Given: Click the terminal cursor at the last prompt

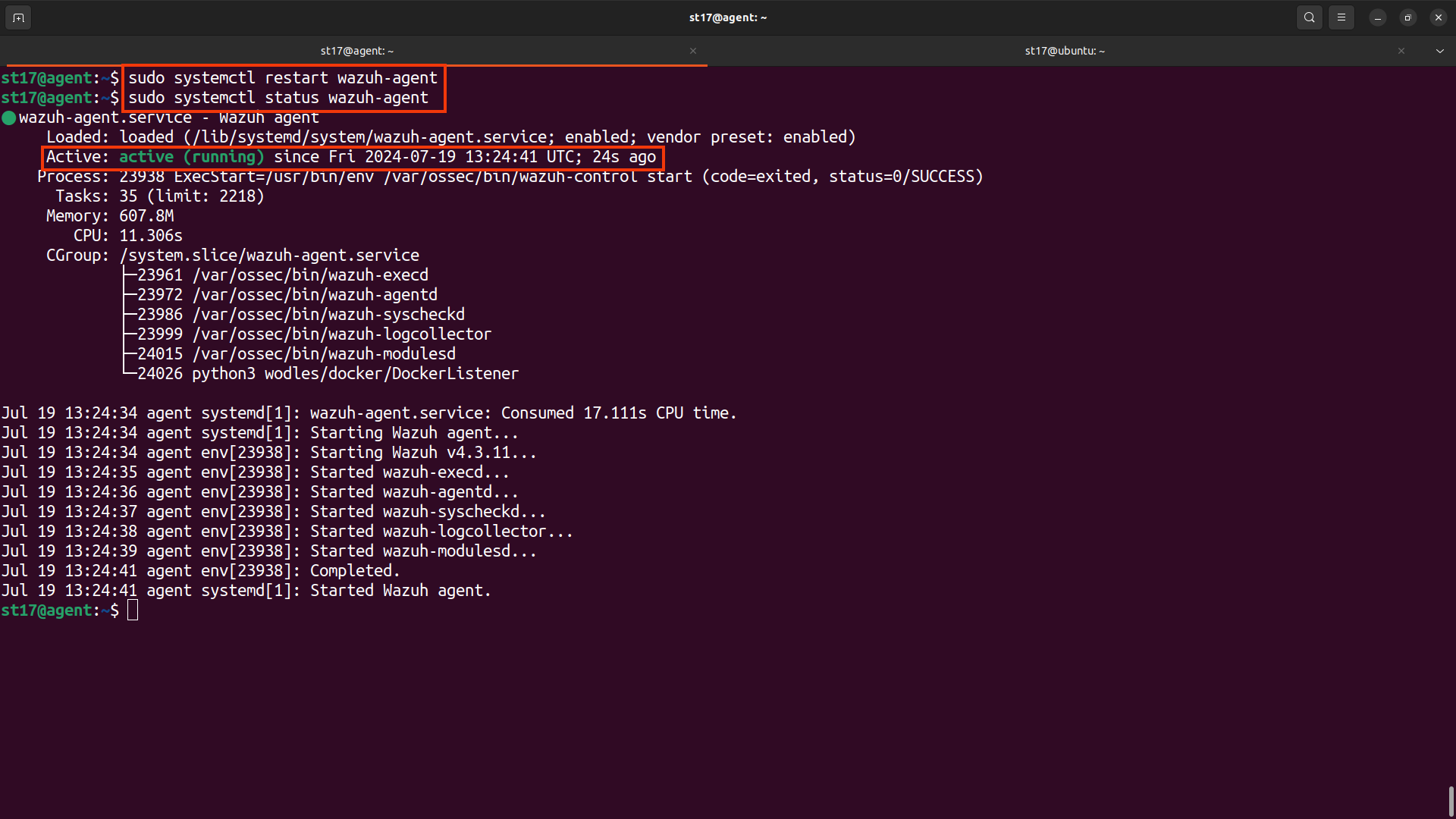Looking at the screenshot, I should [x=133, y=610].
